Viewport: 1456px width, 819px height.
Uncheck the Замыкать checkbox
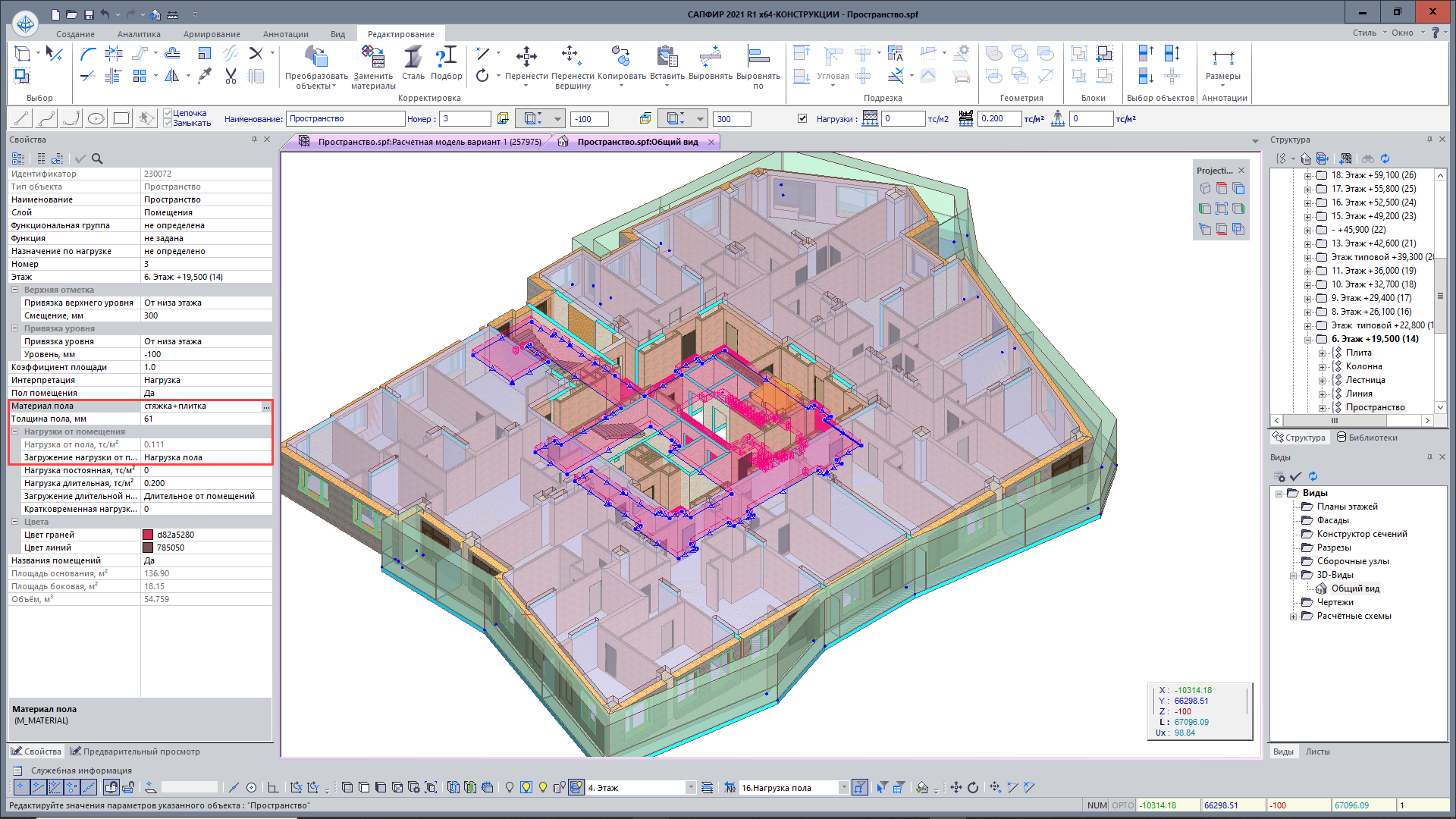coord(168,123)
